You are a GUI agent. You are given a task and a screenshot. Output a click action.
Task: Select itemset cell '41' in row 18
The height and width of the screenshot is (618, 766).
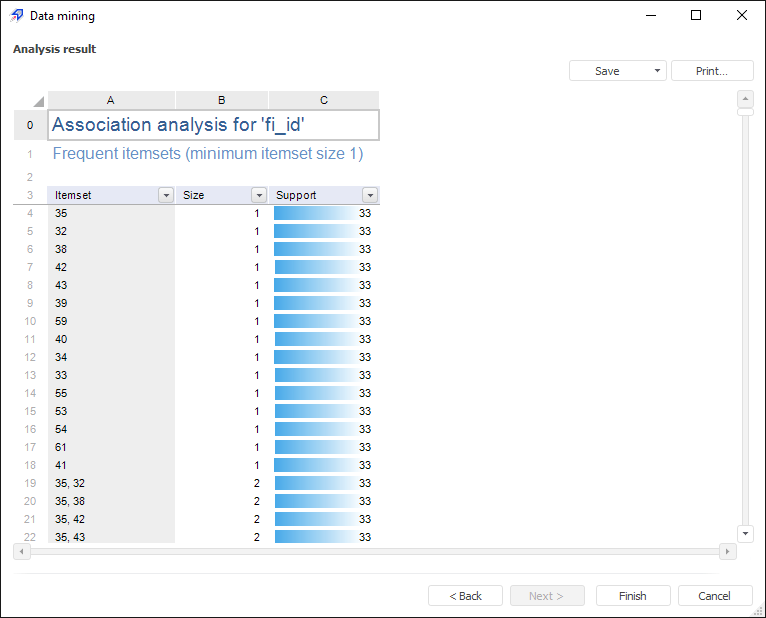click(x=111, y=466)
